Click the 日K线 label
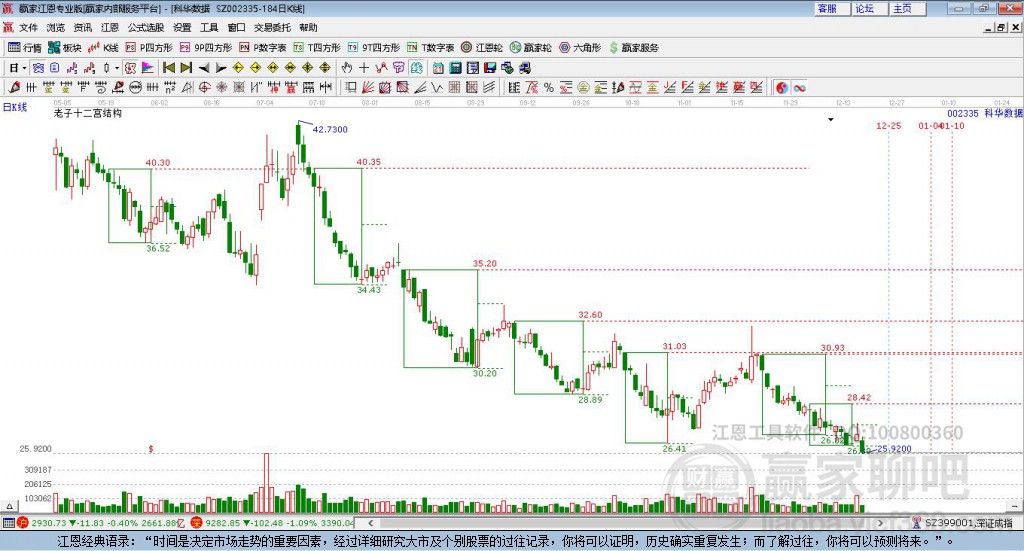This screenshot has height=551, width=1024. pyautogui.click(x=15, y=107)
